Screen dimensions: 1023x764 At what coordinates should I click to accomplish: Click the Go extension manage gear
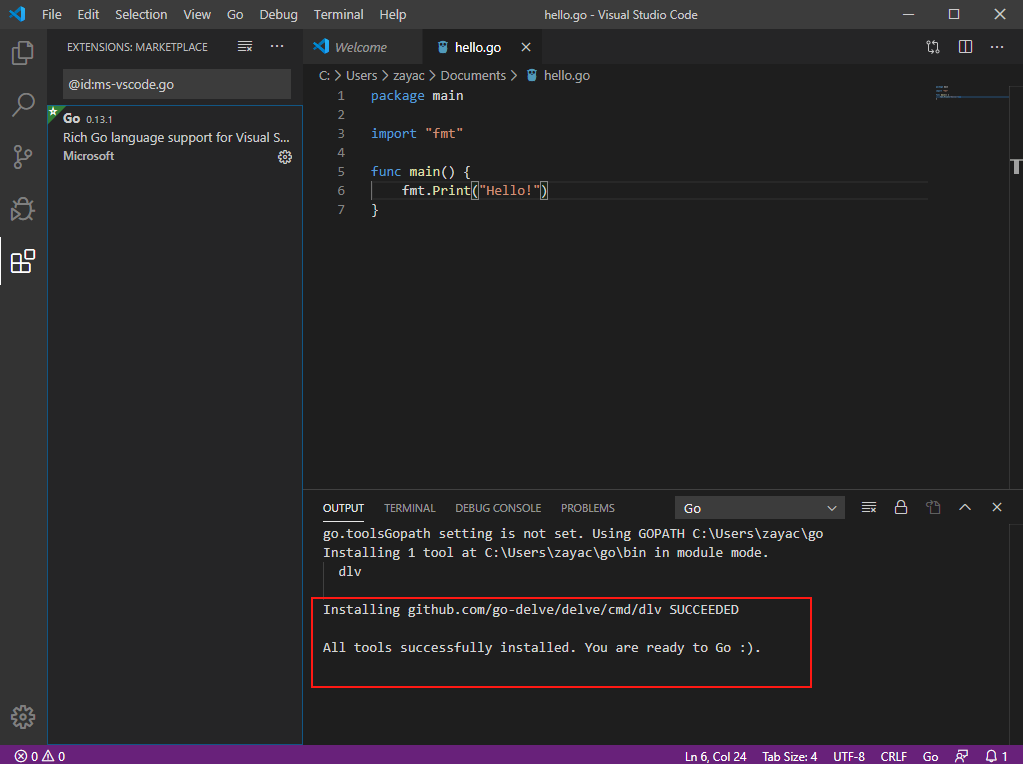(285, 157)
